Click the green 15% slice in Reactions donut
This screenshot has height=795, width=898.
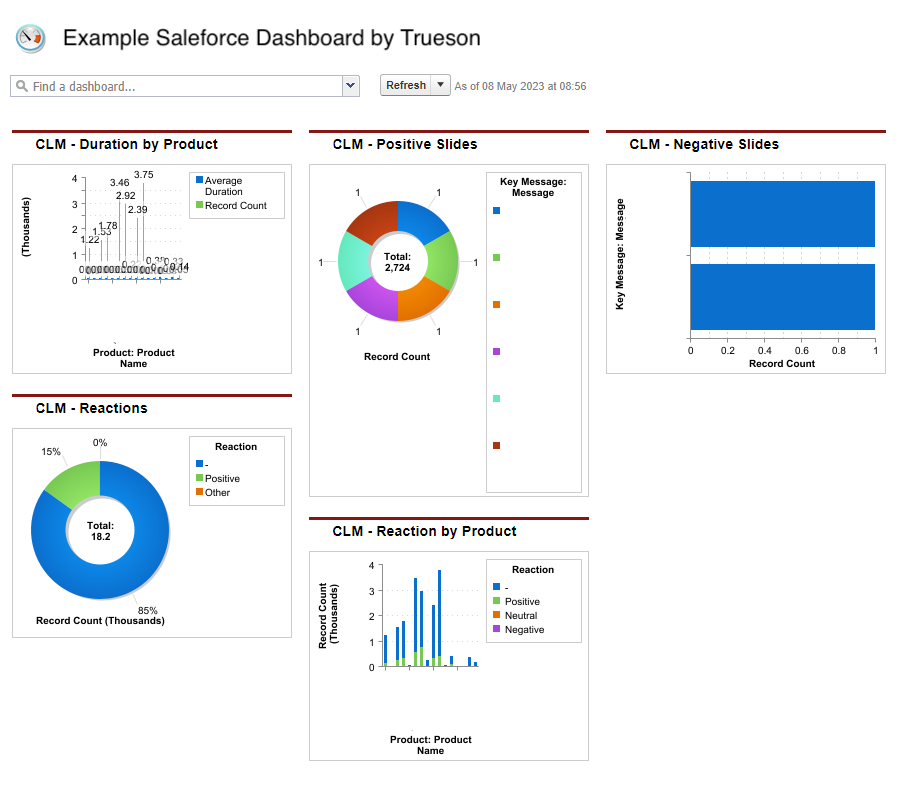(78, 482)
